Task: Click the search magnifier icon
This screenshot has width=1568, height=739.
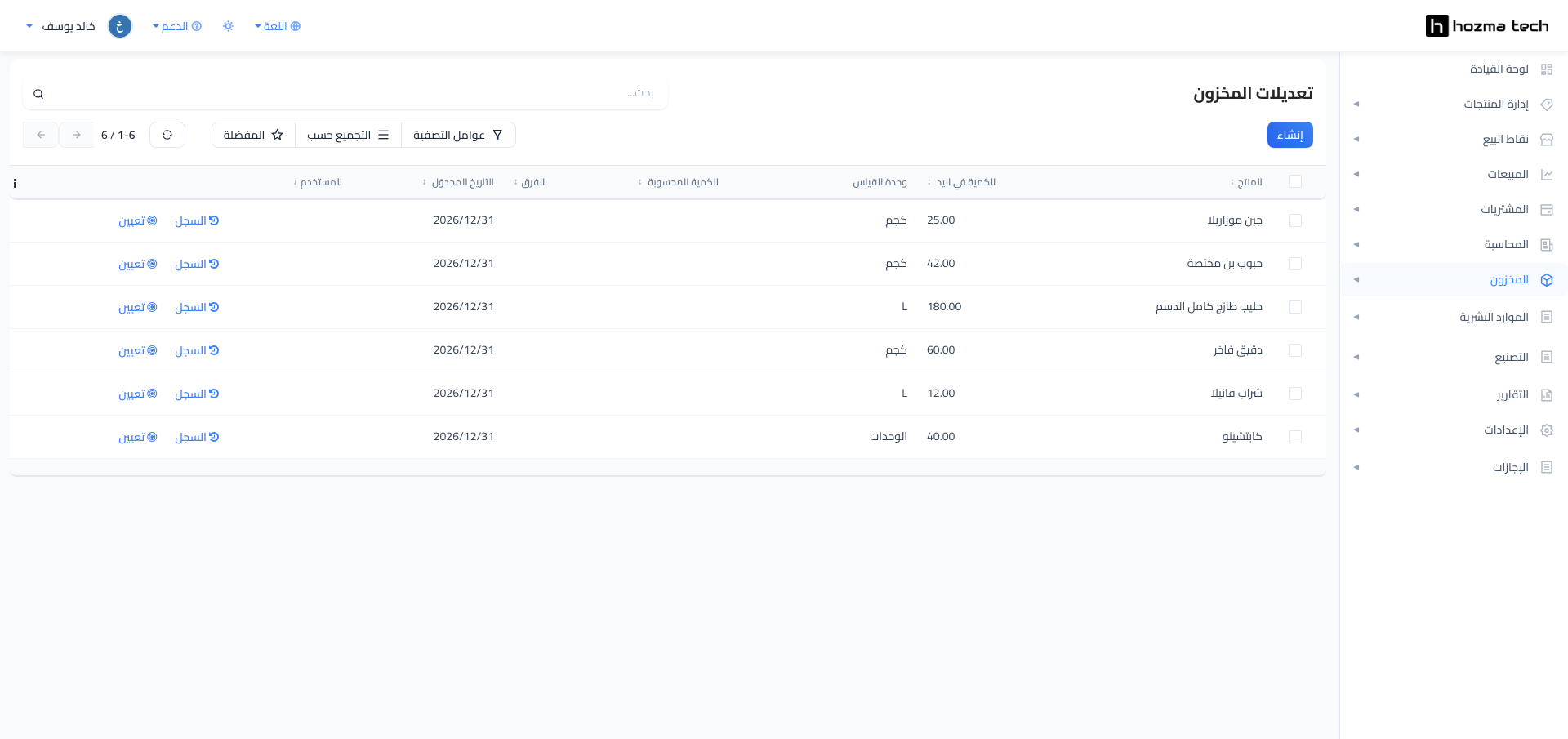Action: coord(38,94)
